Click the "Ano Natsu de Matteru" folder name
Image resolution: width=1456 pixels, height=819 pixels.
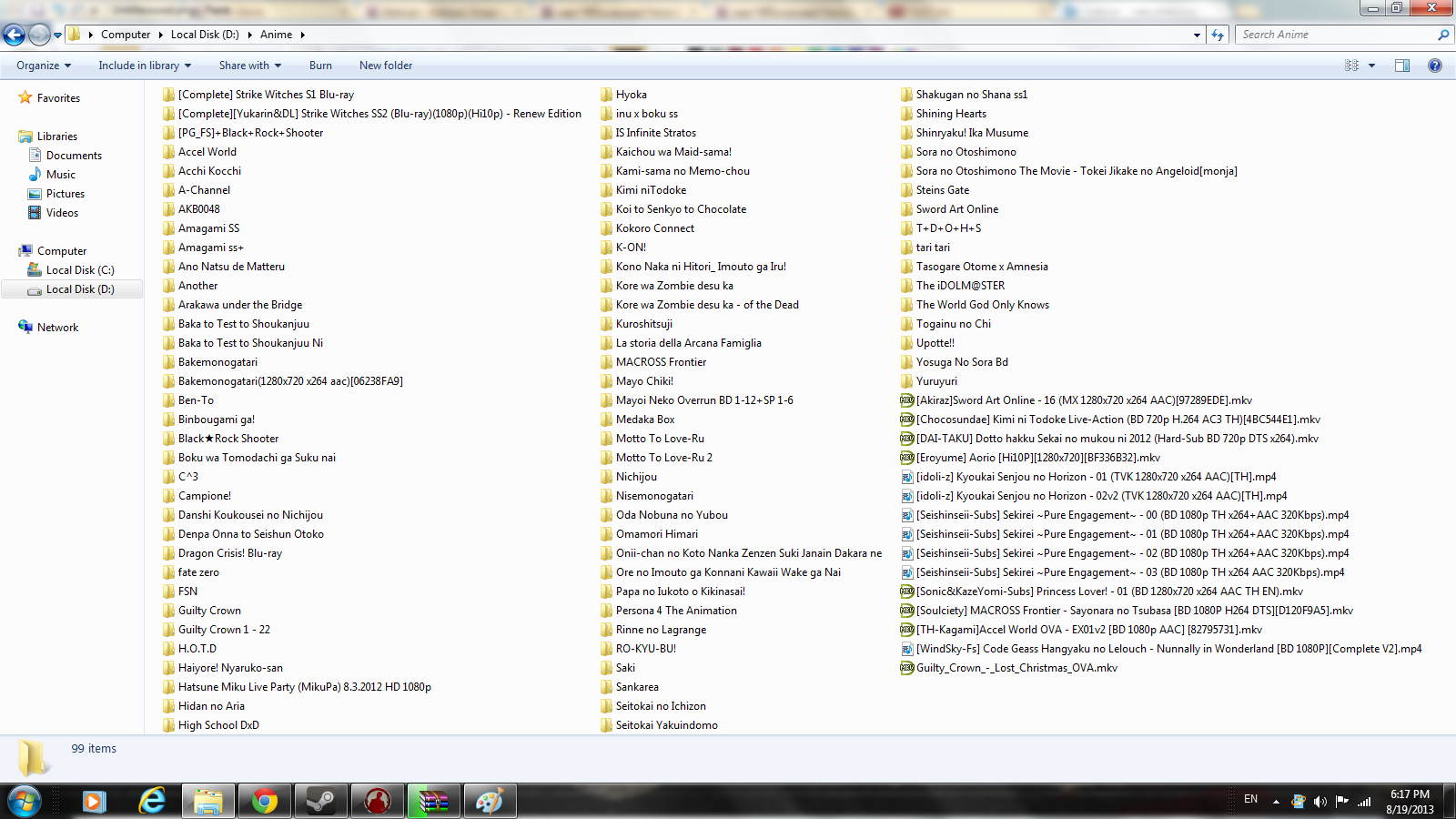tap(231, 267)
